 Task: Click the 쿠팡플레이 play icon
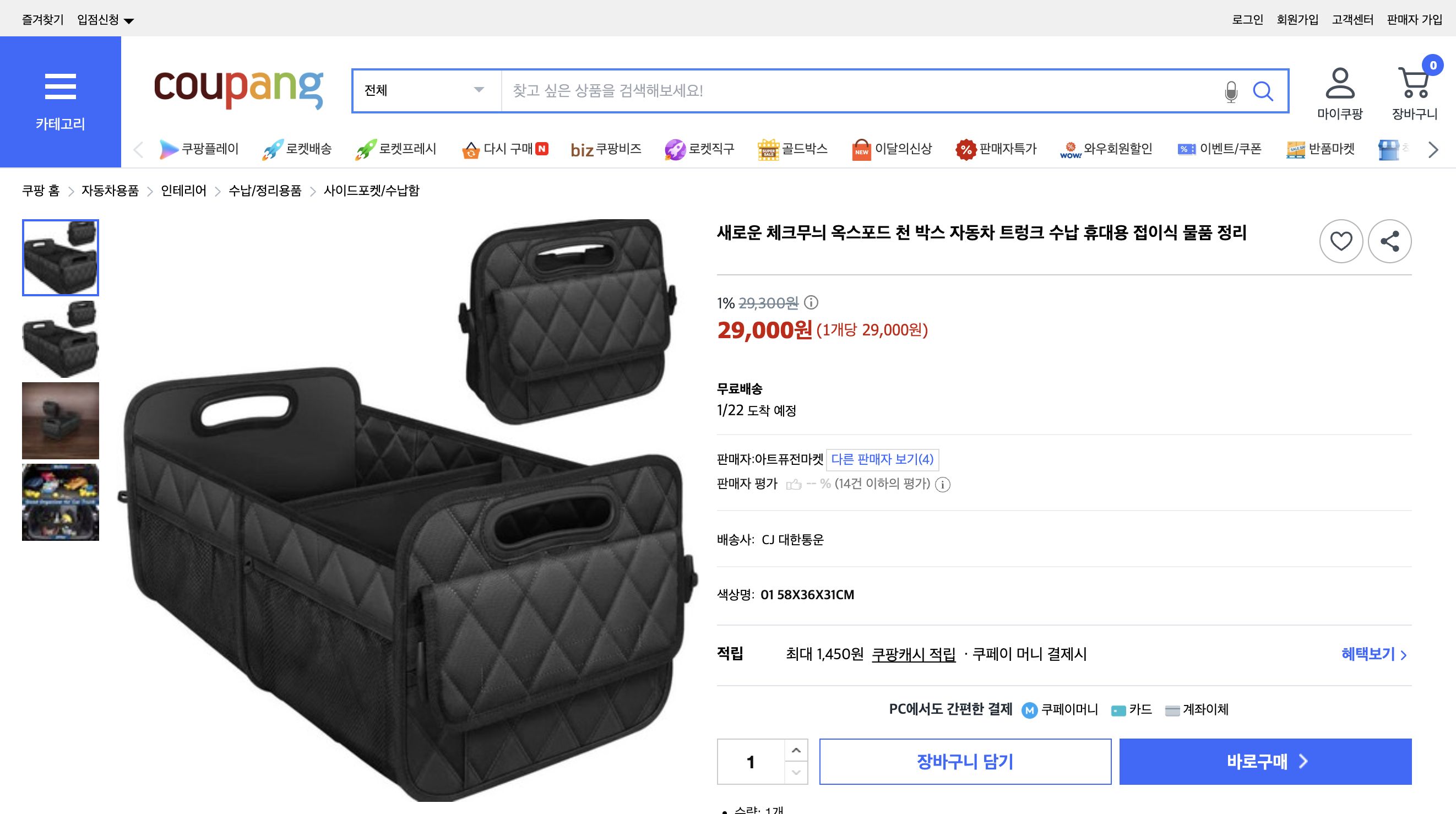click(x=169, y=149)
